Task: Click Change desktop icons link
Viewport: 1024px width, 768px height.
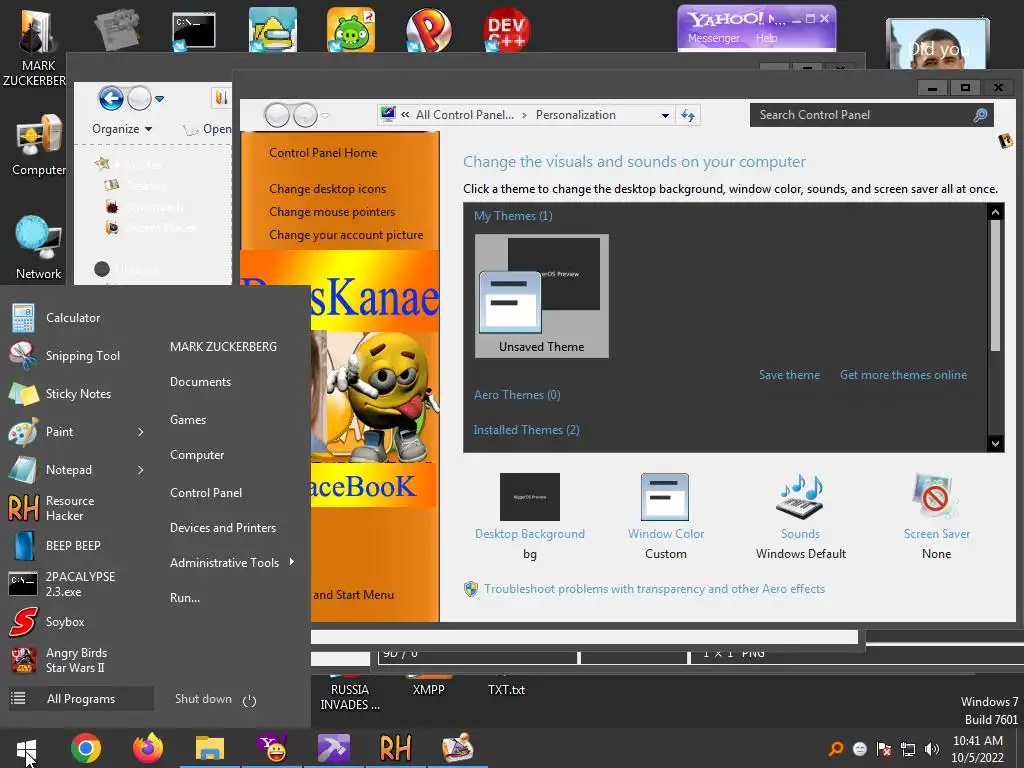Action: point(327,189)
